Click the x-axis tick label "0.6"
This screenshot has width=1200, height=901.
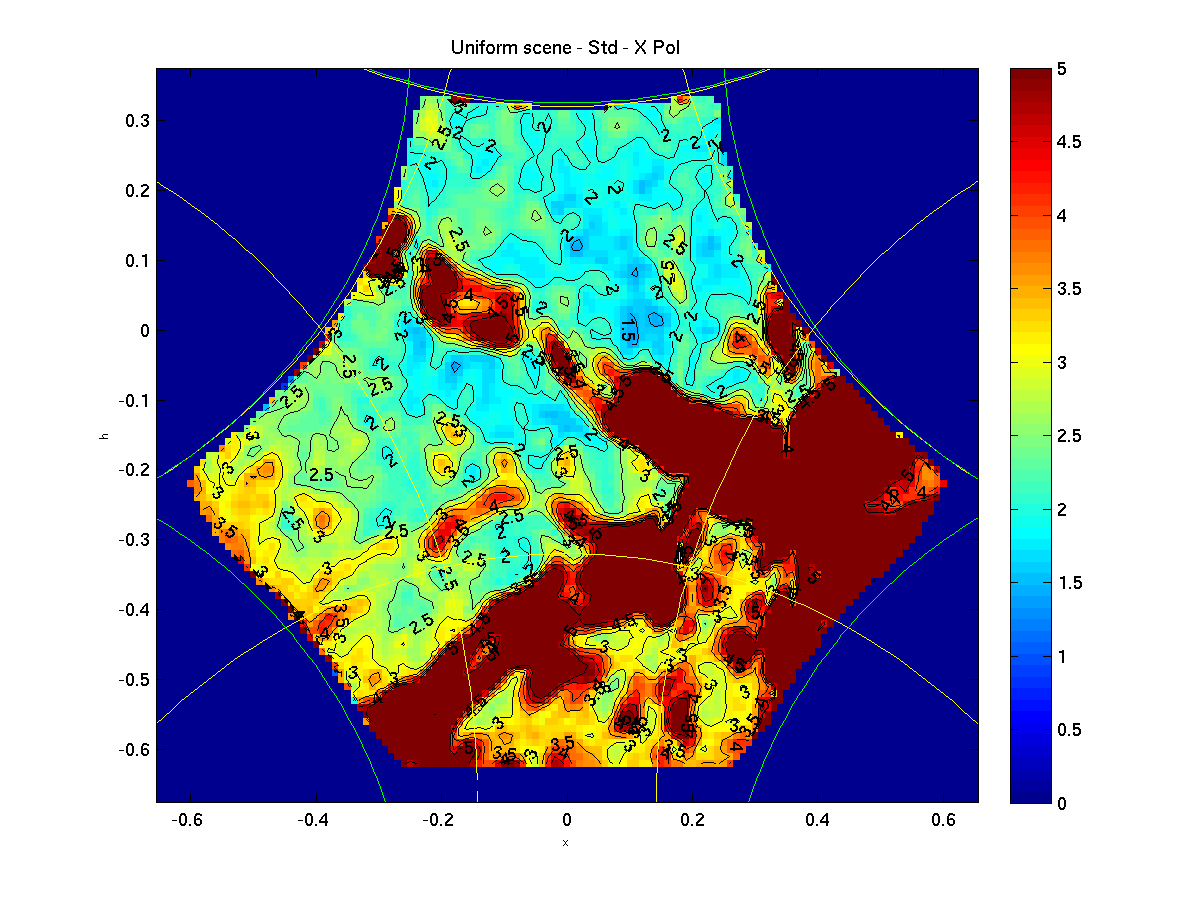(945, 820)
